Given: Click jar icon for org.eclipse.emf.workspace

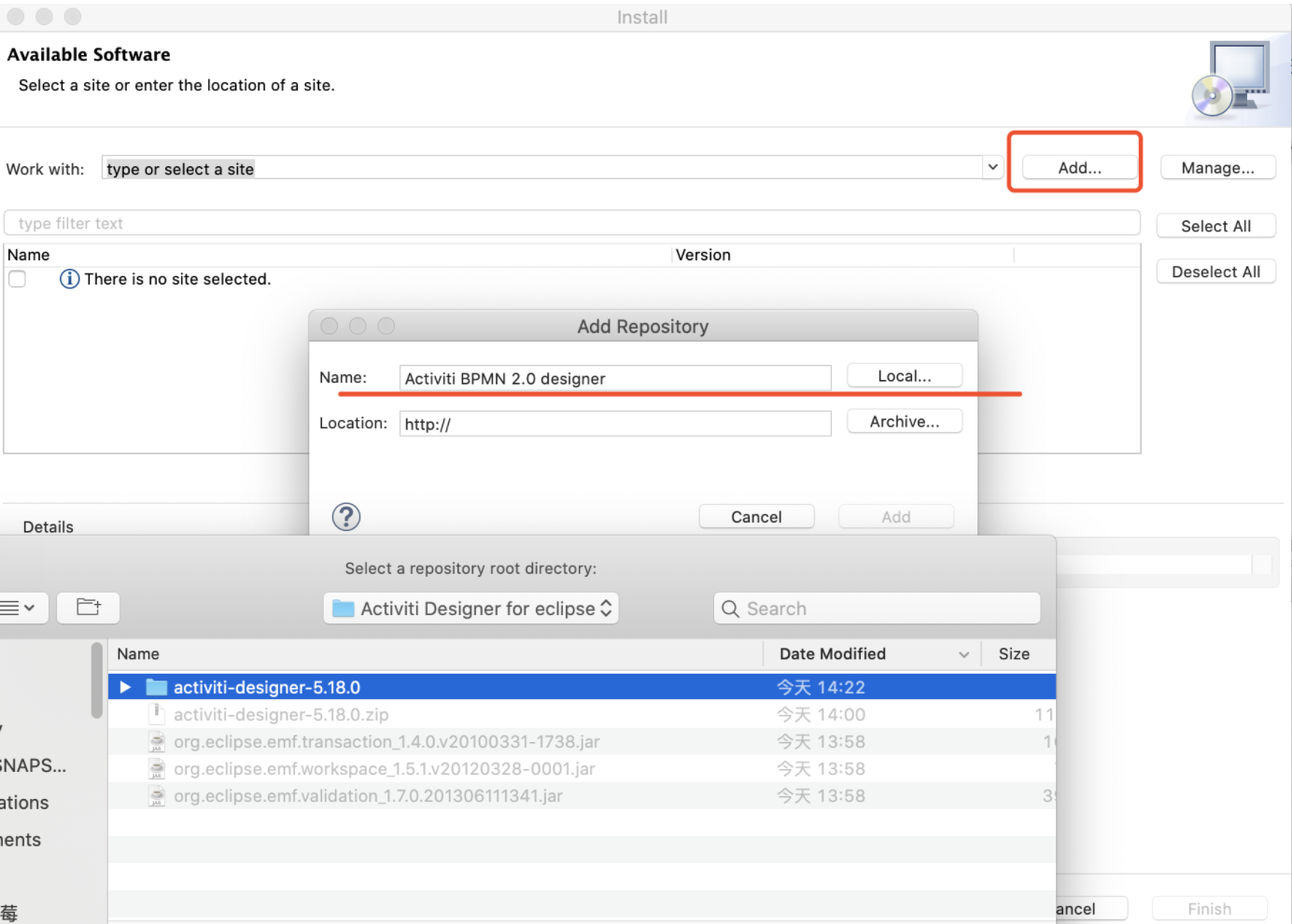Looking at the screenshot, I should tap(157, 768).
